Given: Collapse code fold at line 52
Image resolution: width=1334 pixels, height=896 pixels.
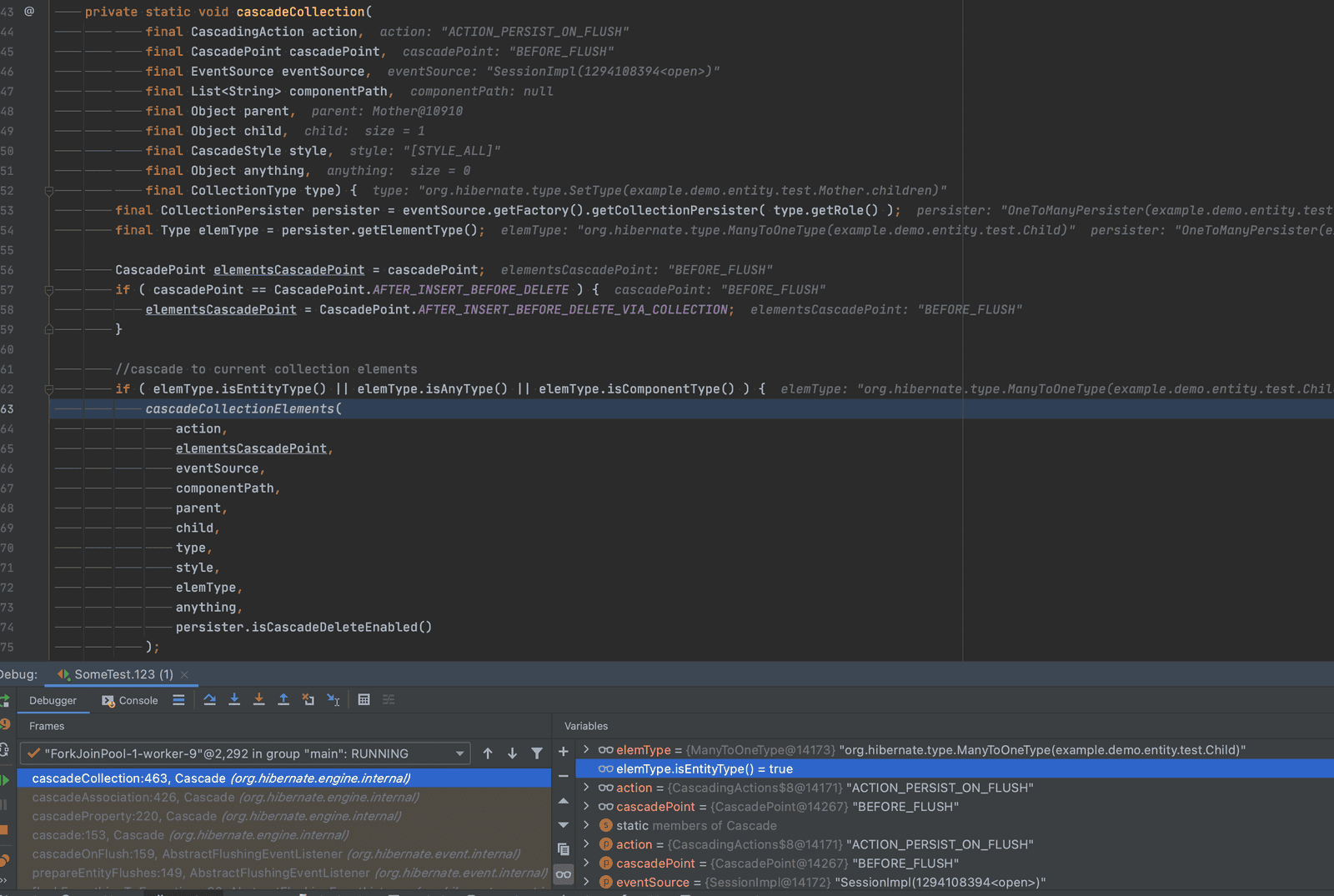Looking at the screenshot, I should pos(49,191).
